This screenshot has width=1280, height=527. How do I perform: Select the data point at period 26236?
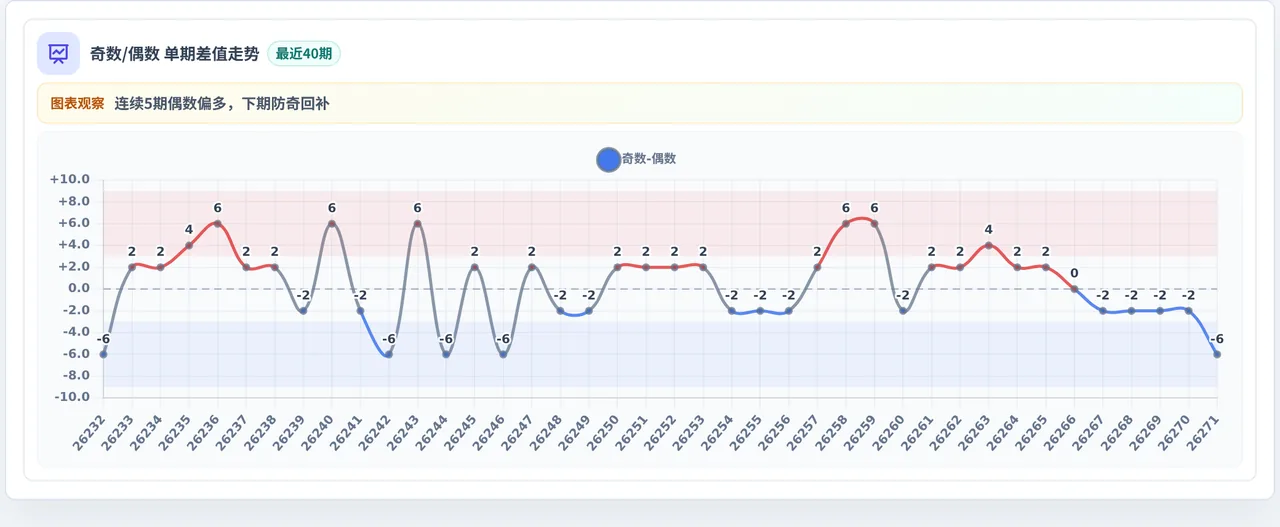pyautogui.click(x=217, y=223)
